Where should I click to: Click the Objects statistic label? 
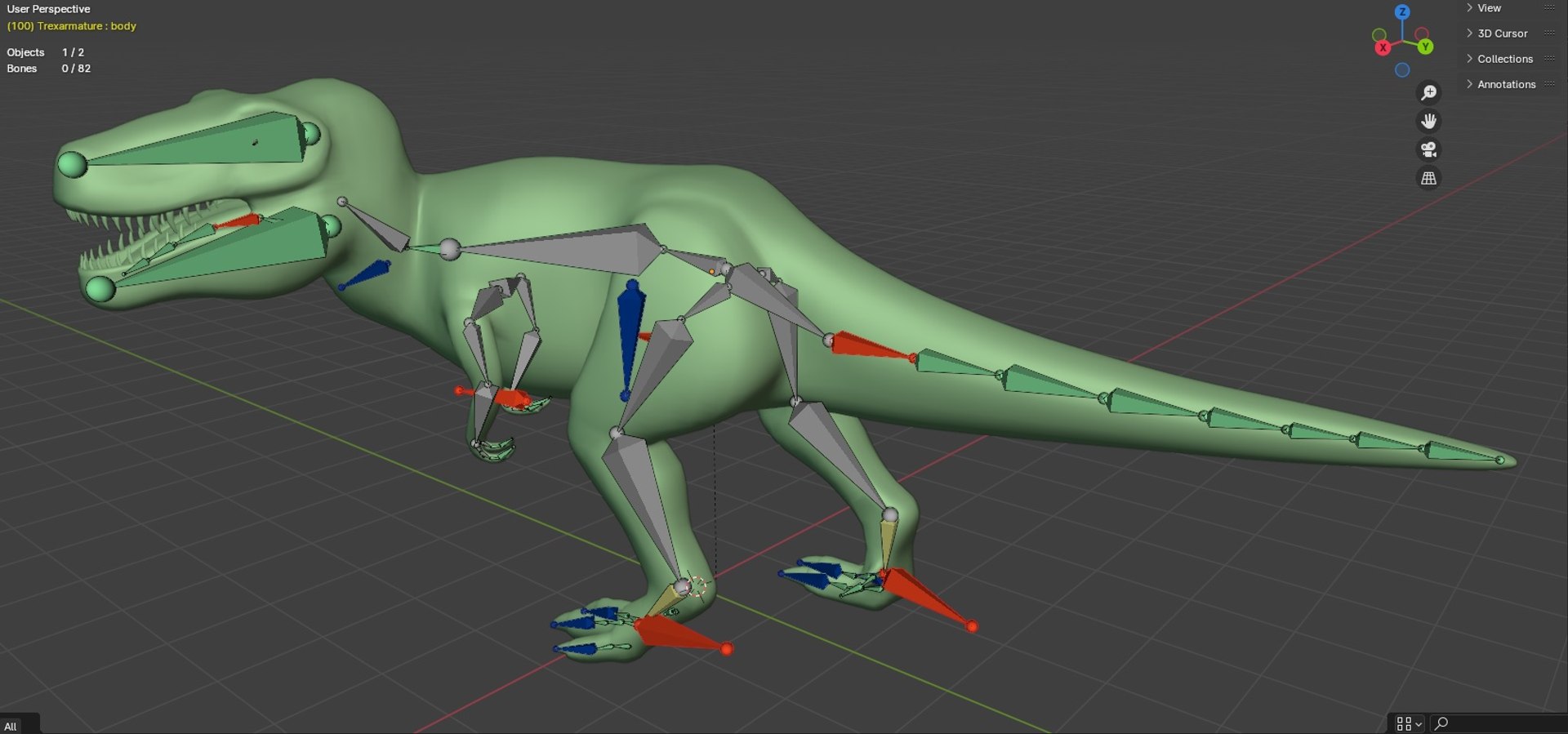click(x=25, y=52)
